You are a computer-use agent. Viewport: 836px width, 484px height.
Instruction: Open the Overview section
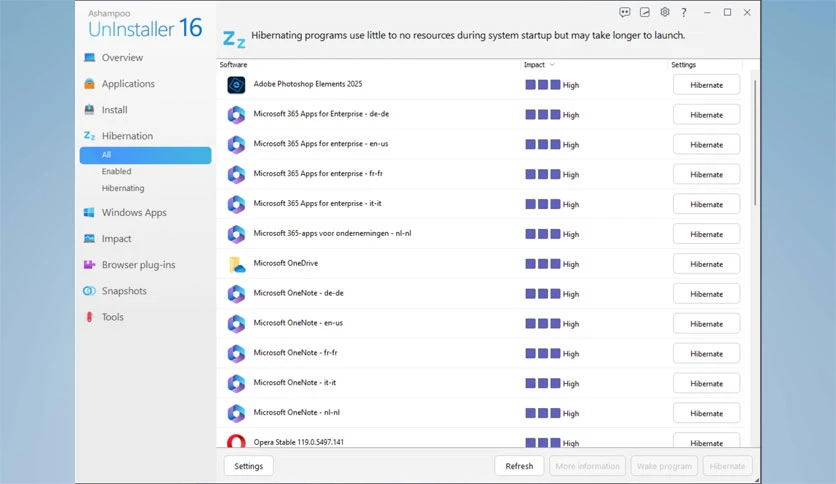click(122, 58)
